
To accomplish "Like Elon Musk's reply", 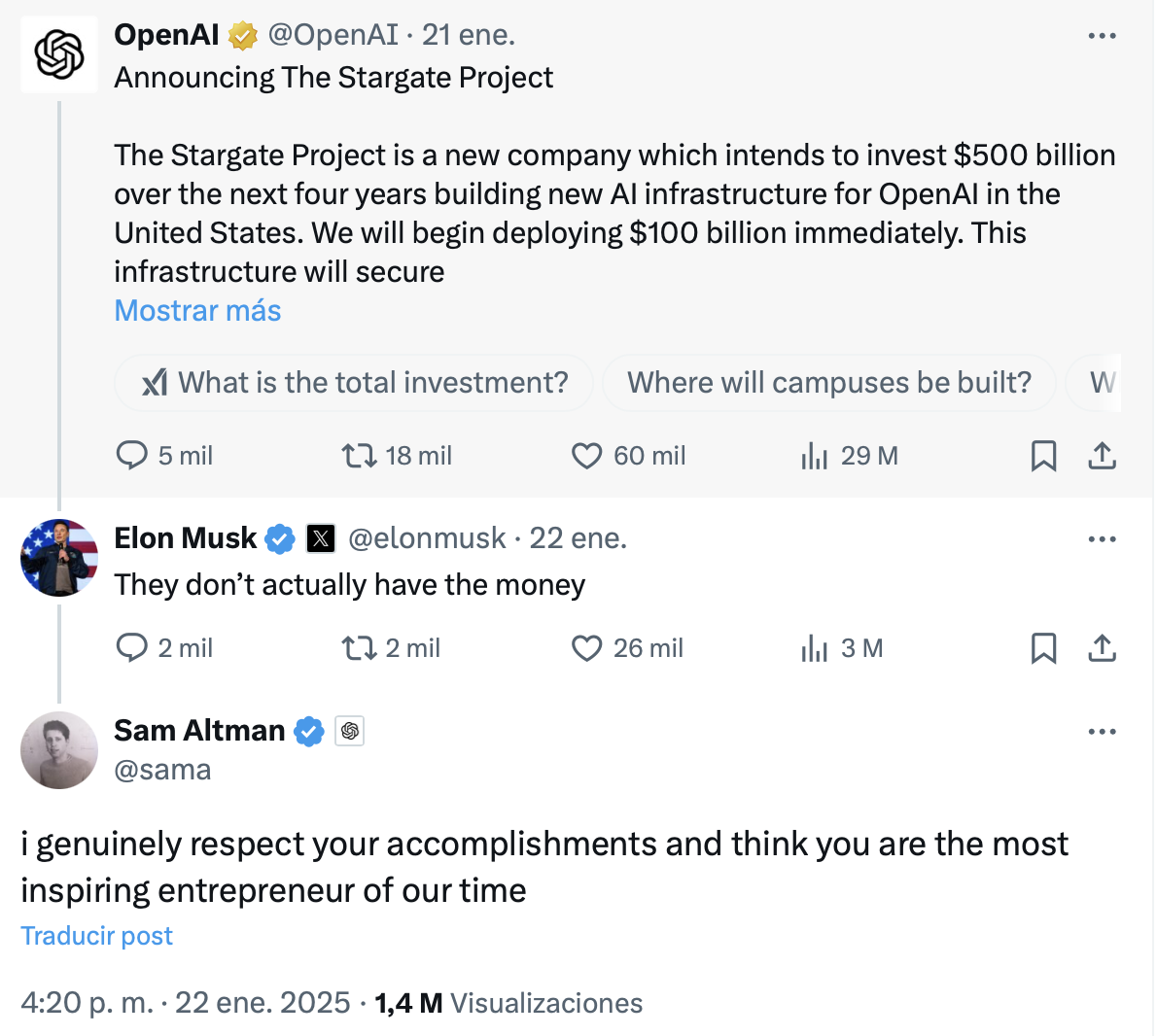I will point(586,648).
